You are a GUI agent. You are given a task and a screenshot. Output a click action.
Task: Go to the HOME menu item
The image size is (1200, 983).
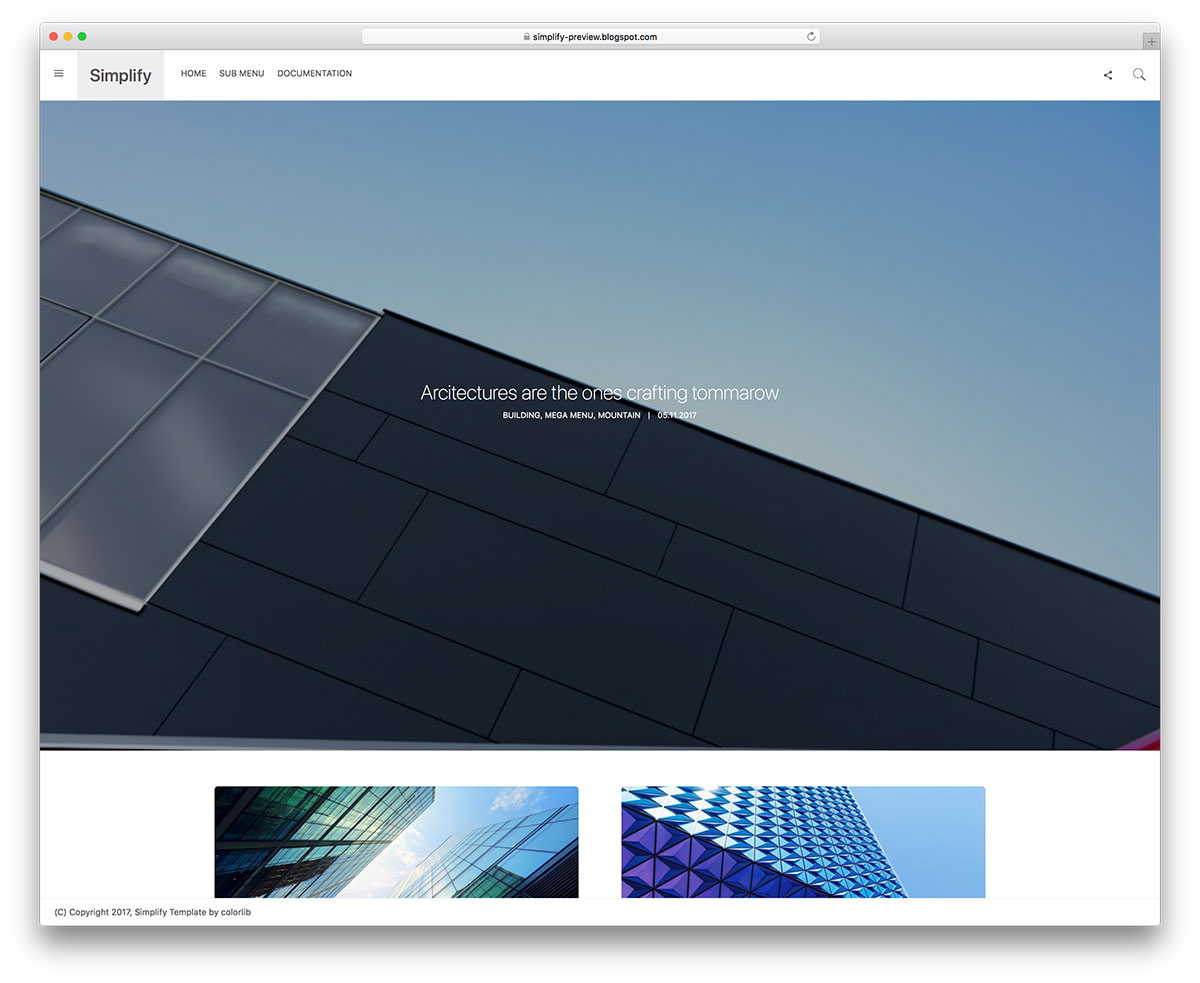coord(193,74)
